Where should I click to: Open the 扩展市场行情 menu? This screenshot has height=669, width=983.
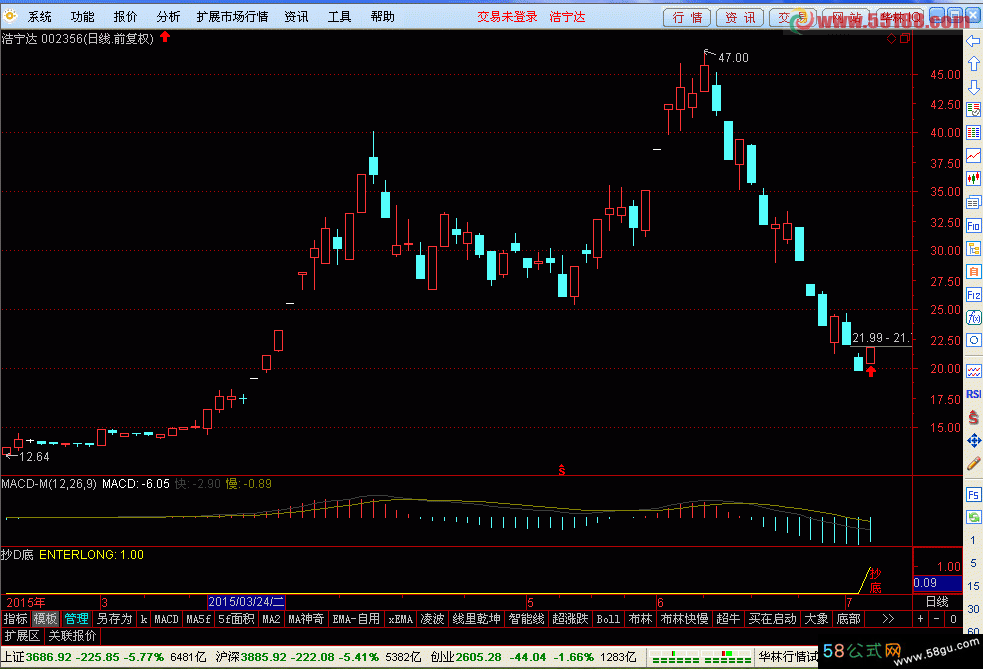tap(232, 17)
